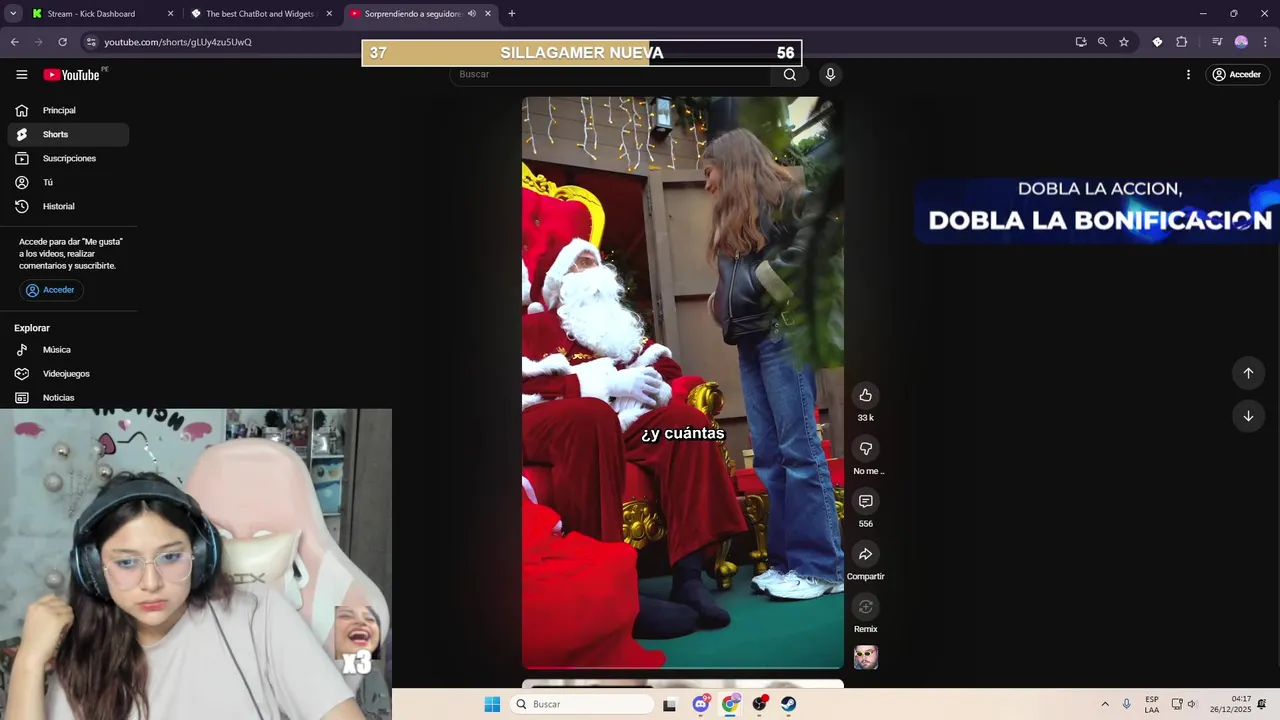Open OBS Studio from the taskbar
This screenshot has width=1280, height=720.
[x=760, y=704]
